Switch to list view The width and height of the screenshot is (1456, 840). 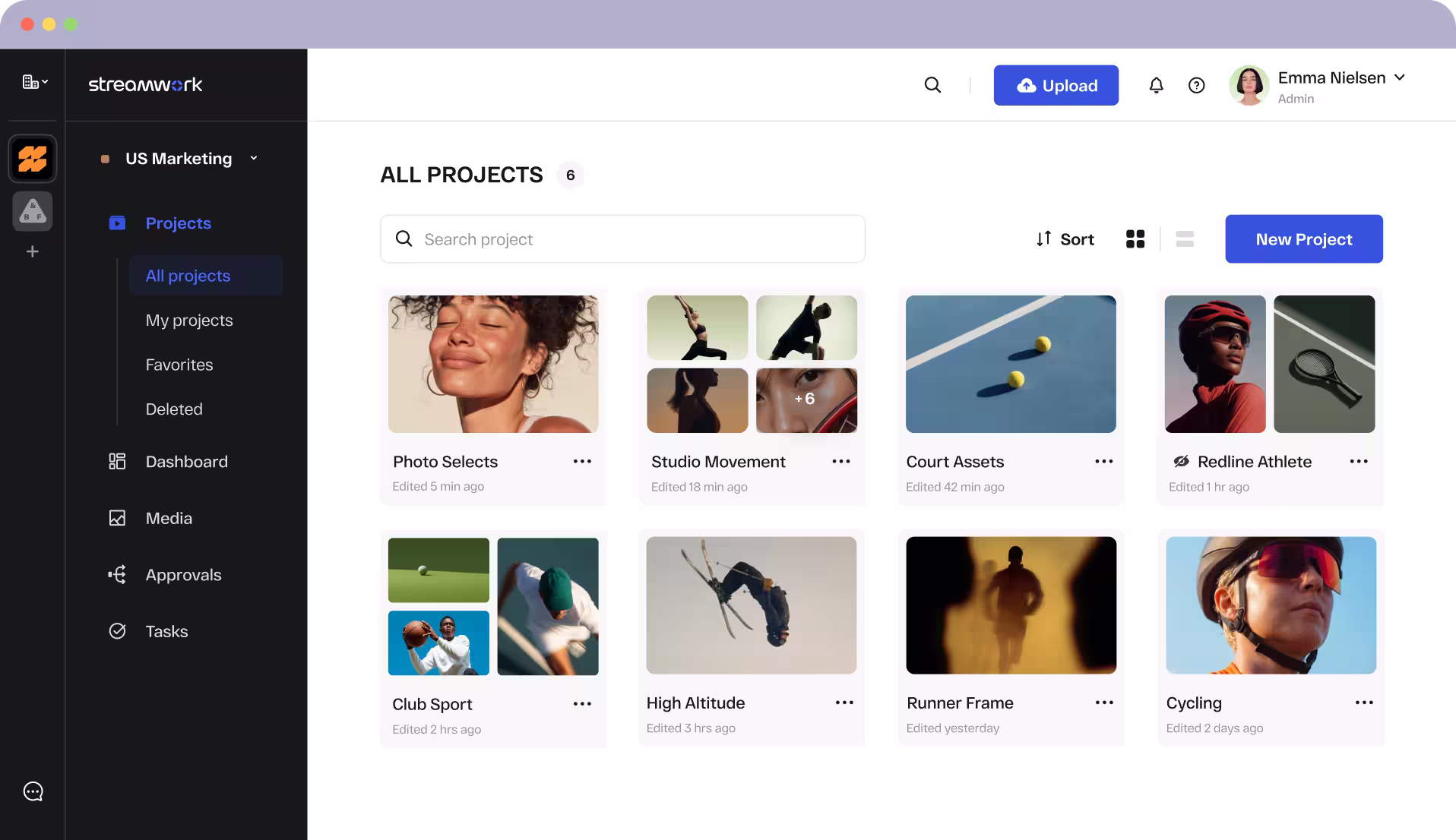coord(1185,239)
